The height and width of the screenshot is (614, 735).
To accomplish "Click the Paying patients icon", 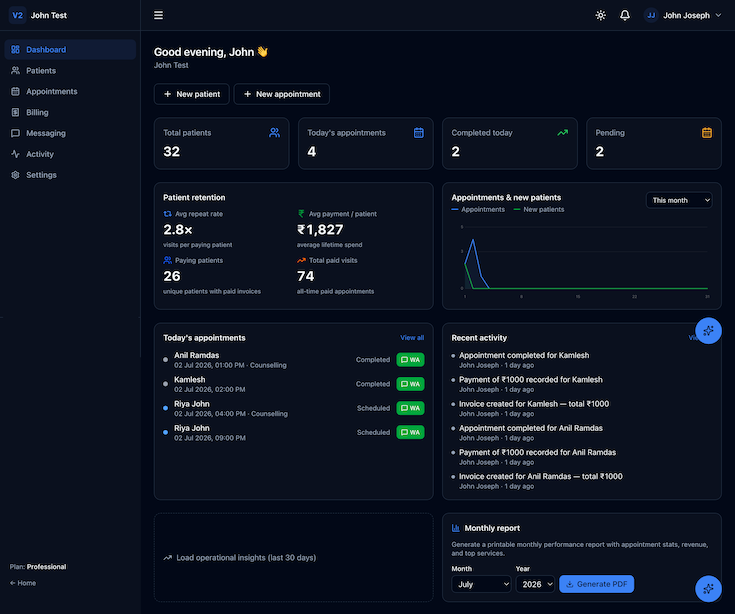I will point(167,260).
